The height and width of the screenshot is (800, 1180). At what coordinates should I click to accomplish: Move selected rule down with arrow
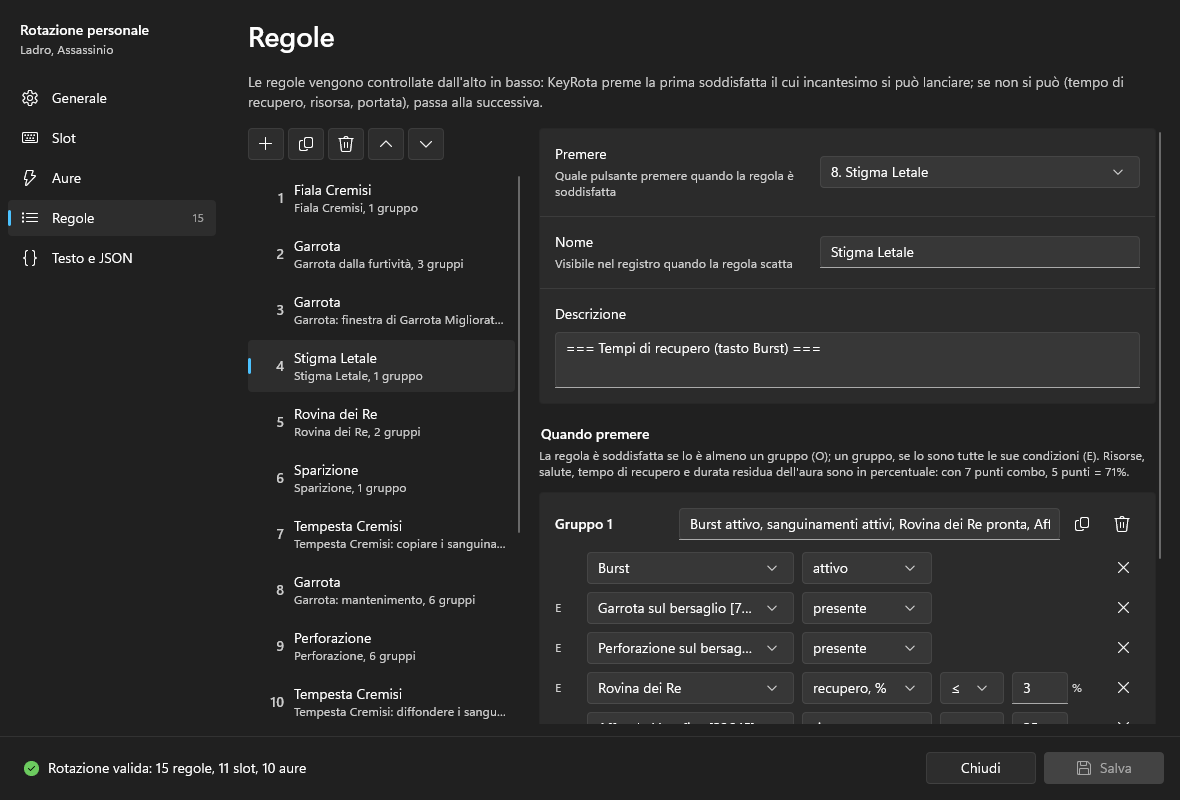(x=425, y=144)
